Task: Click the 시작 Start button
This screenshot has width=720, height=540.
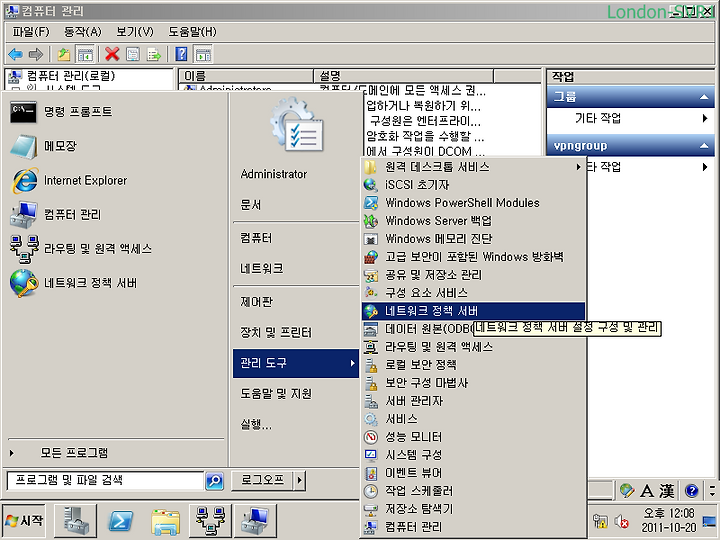Action: pyautogui.click(x=24, y=521)
